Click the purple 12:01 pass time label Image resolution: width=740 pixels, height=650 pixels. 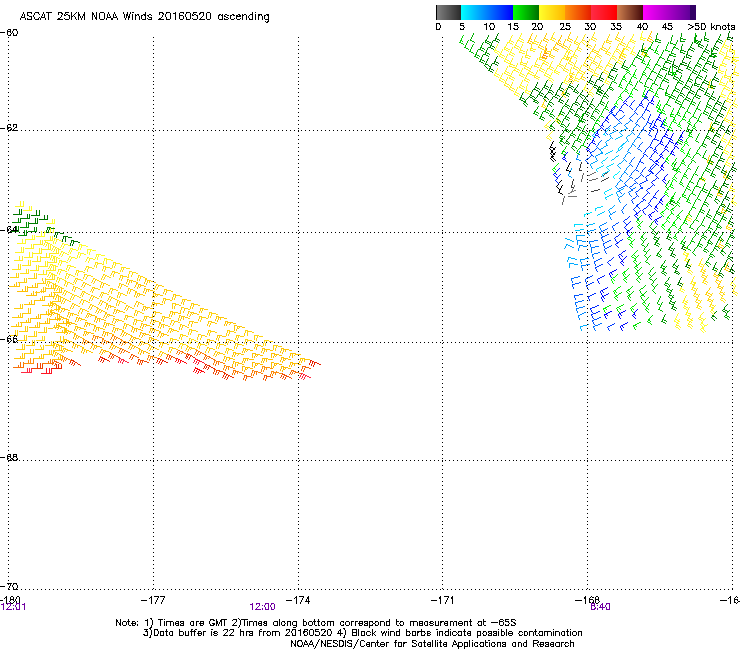[13, 607]
